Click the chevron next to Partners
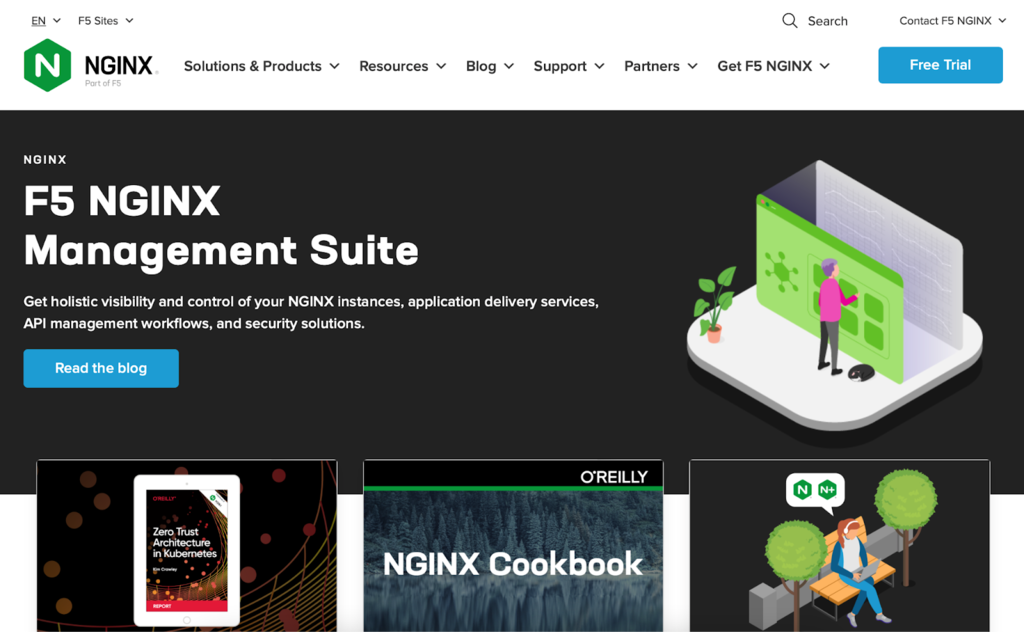1024x632 pixels. tap(693, 66)
